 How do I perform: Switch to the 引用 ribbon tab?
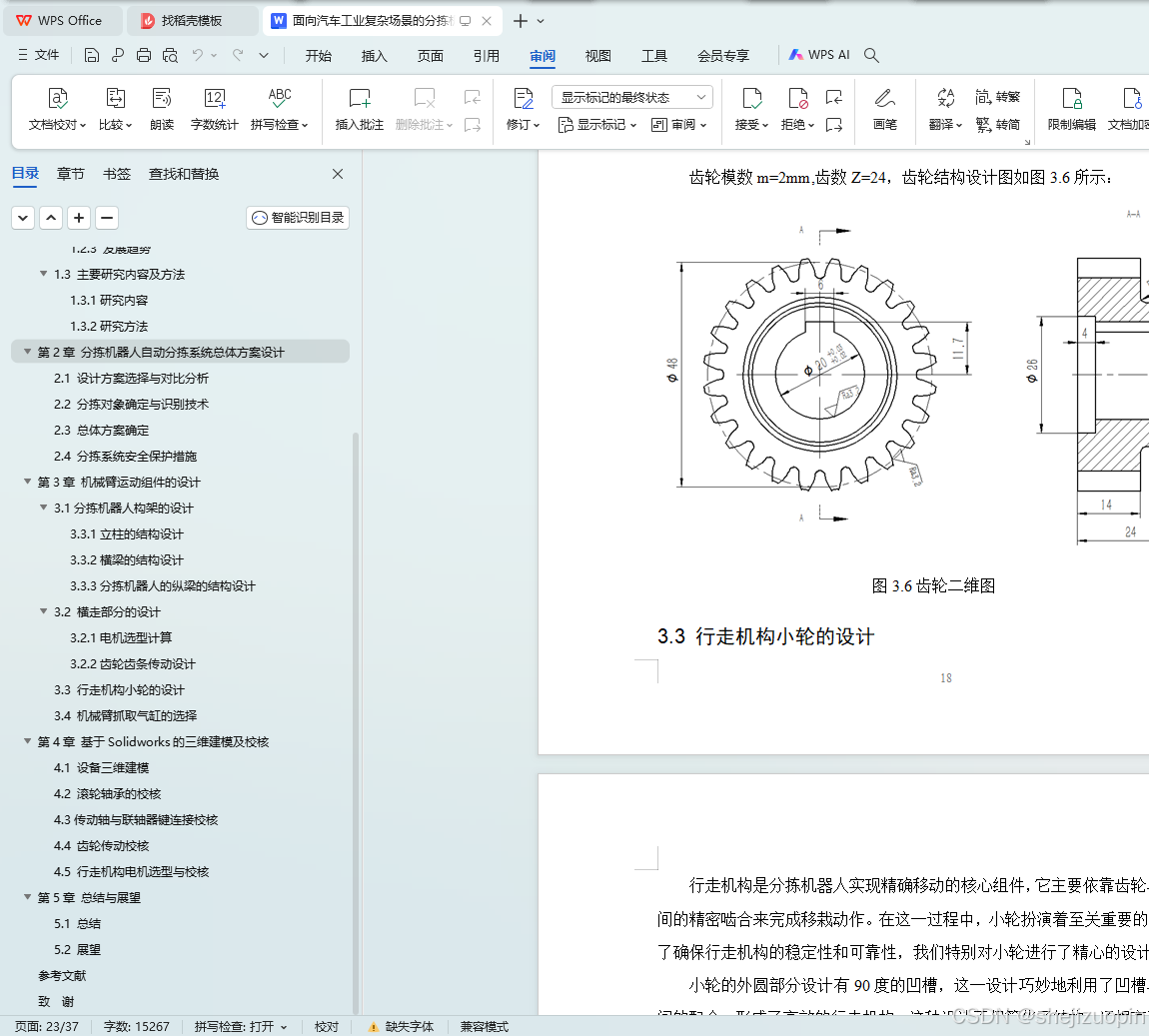(486, 56)
